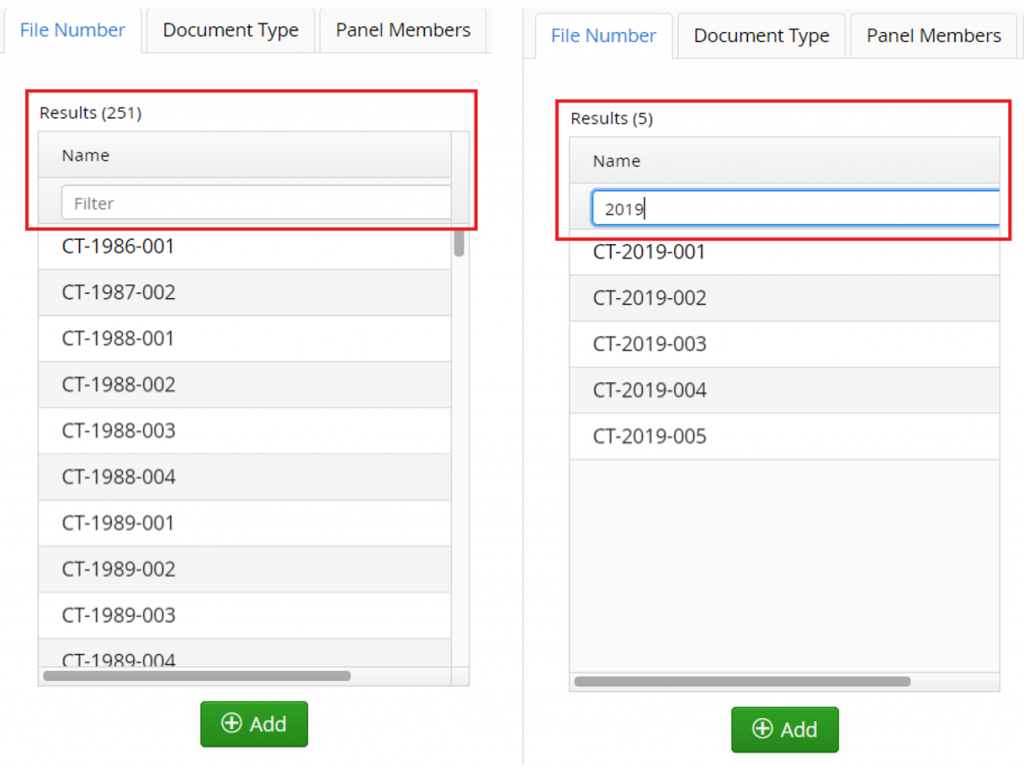
Task: Click the Add button below the 2019-filtered list
Action: pos(784,730)
